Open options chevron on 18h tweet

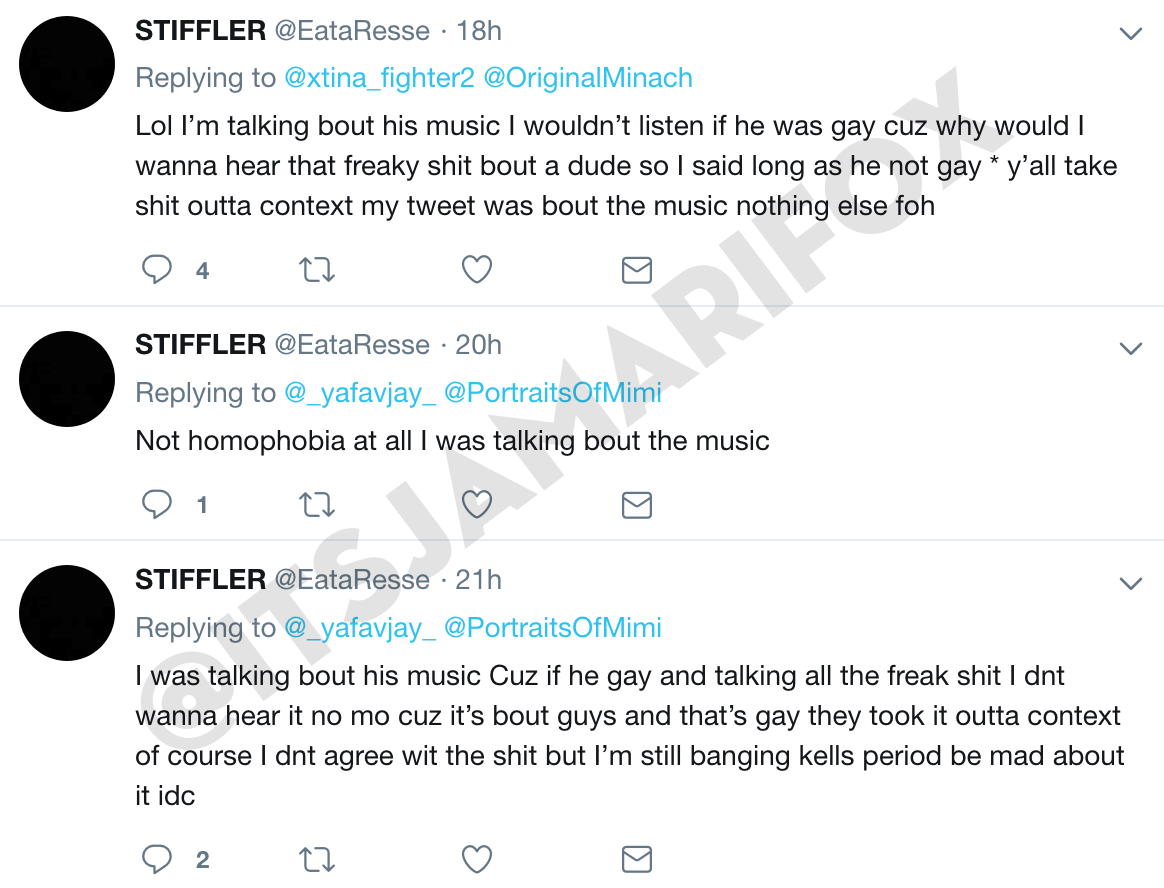point(1130,34)
